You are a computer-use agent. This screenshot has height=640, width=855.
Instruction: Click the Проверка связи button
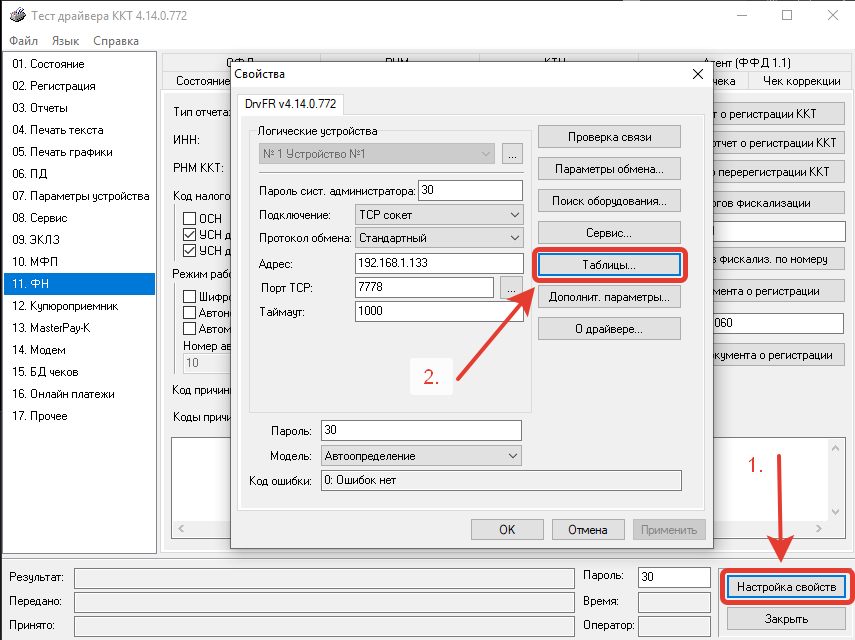(609, 137)
